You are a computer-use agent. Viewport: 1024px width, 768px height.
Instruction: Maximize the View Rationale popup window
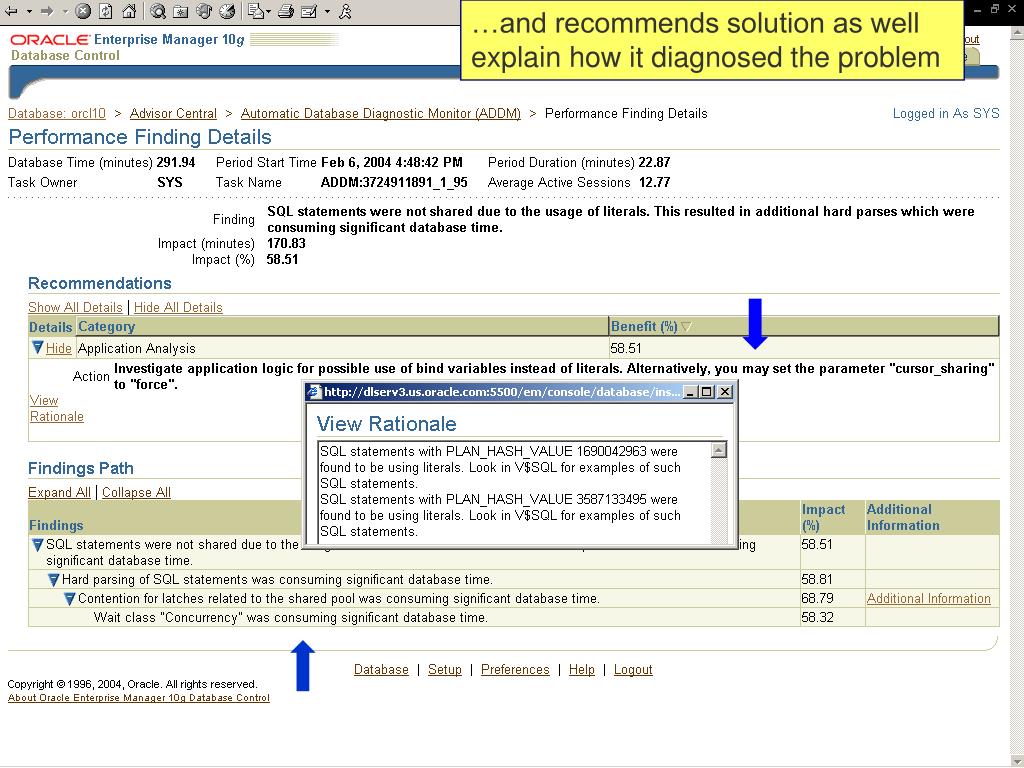coord(707,392)
